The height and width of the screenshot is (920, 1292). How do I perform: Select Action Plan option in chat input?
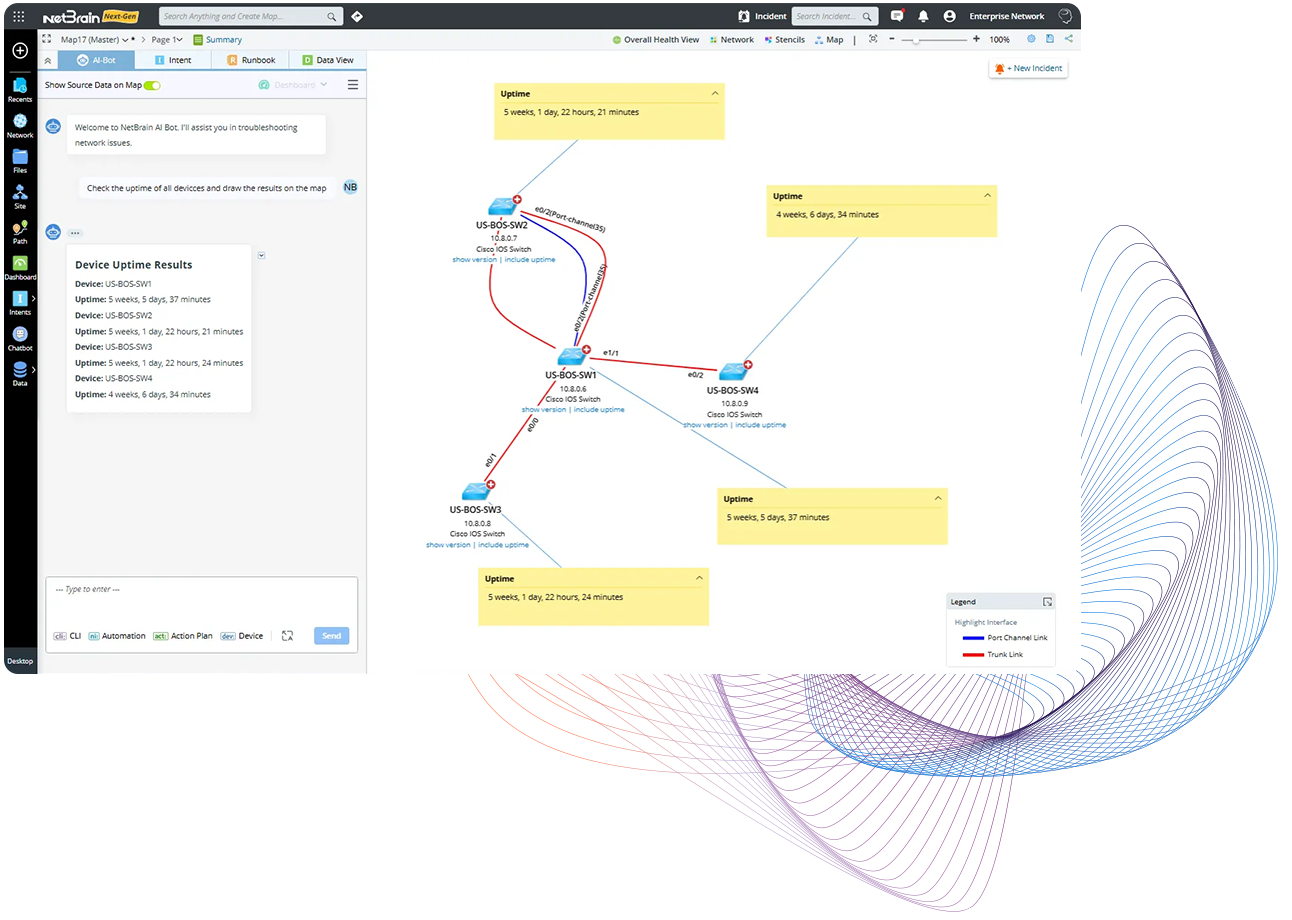[x=182, y=636]
